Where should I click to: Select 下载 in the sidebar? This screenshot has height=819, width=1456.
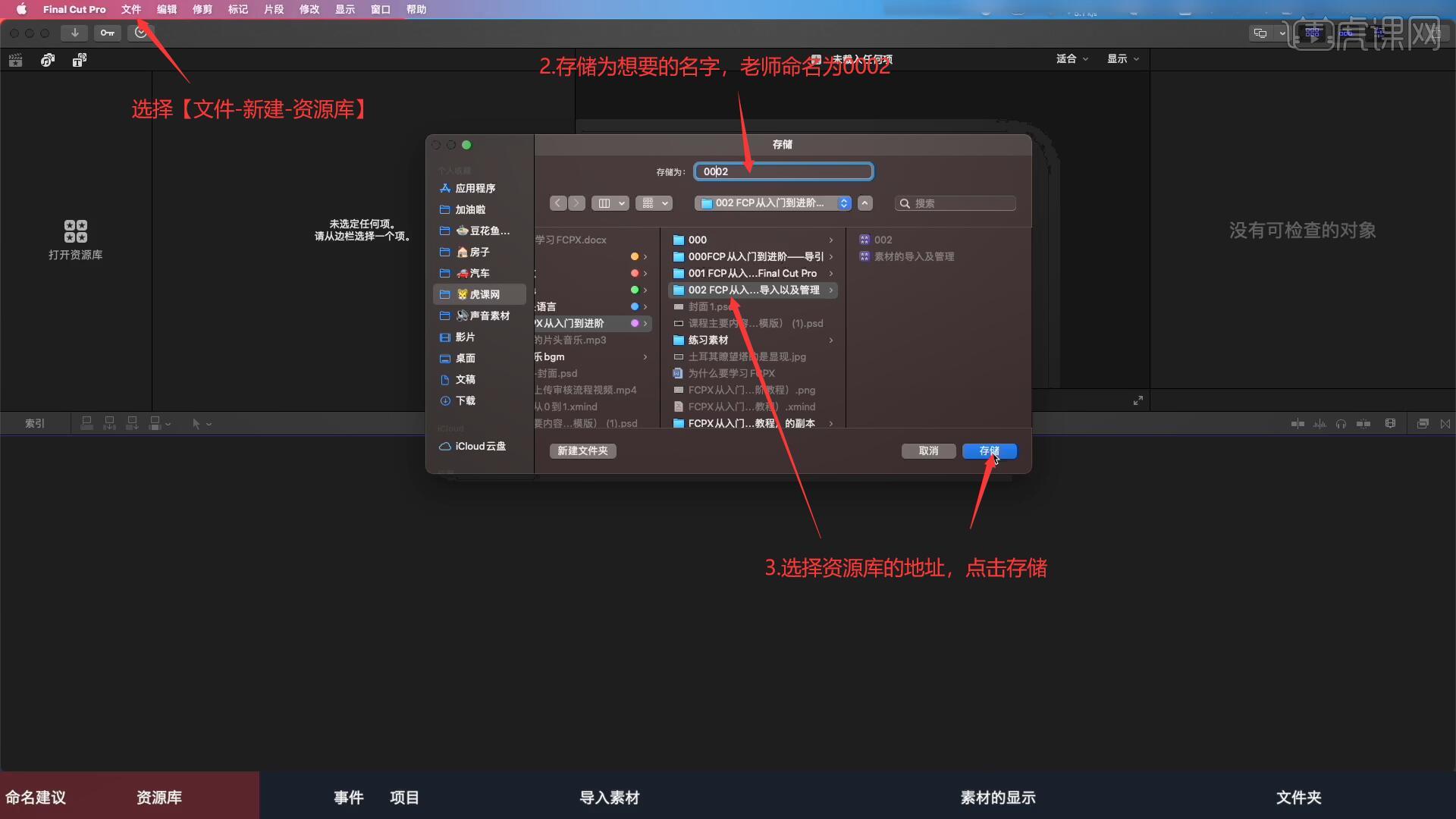point(479,400)
